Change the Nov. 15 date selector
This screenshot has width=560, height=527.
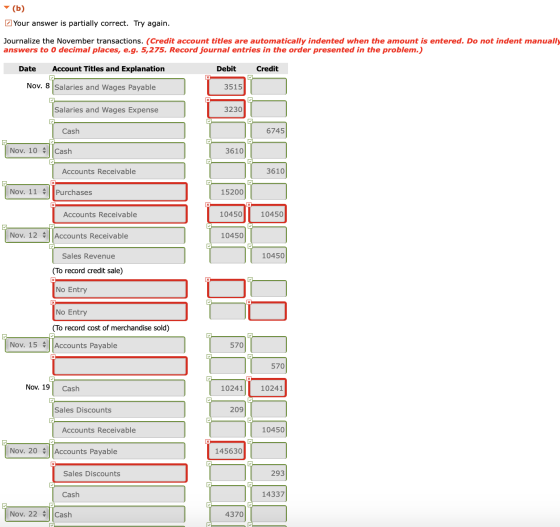[x=28, y=345]
